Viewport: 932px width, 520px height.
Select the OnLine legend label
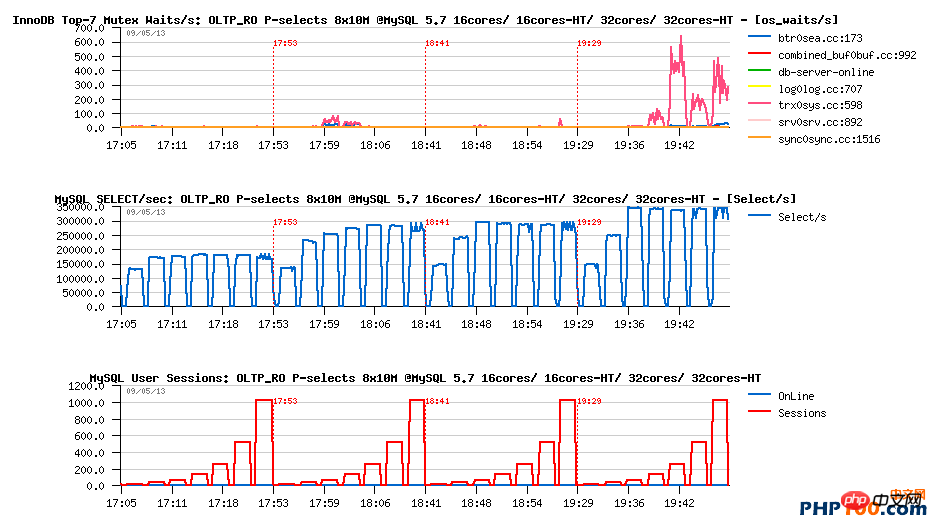796,396
